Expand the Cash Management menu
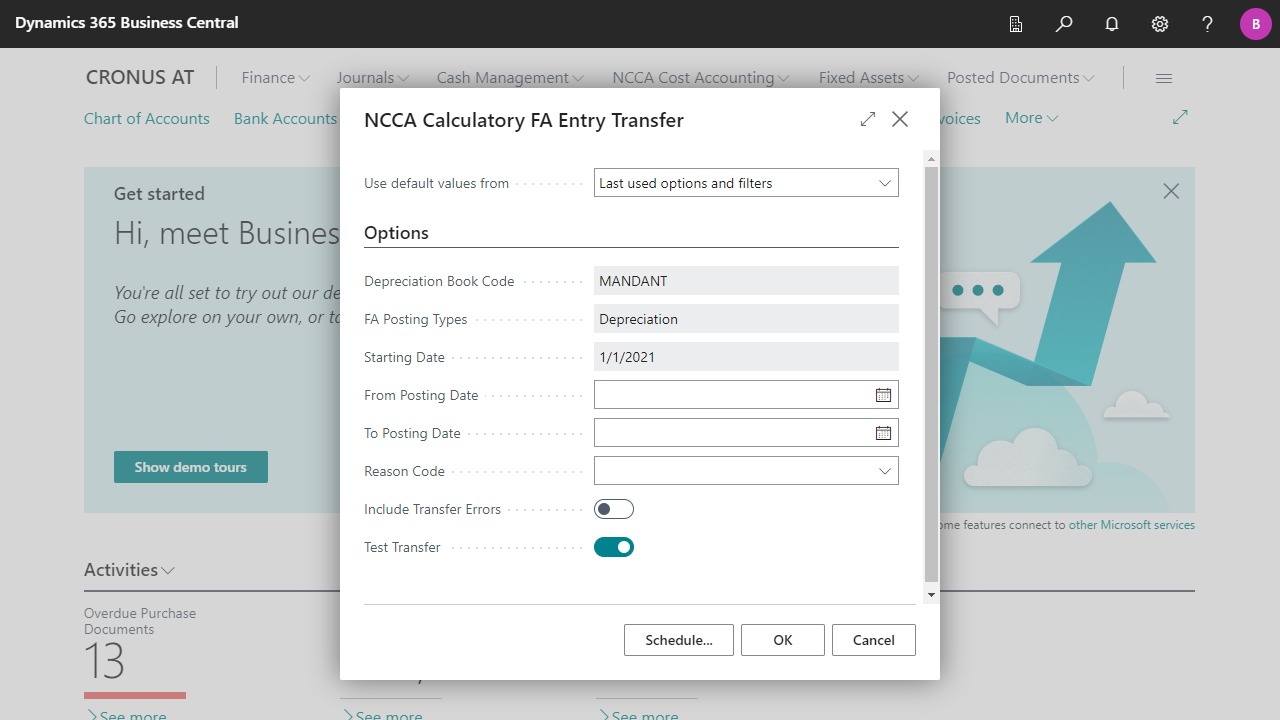Image resolution: width=1280 pixels, height=720 pixels. tap(510, 78)
